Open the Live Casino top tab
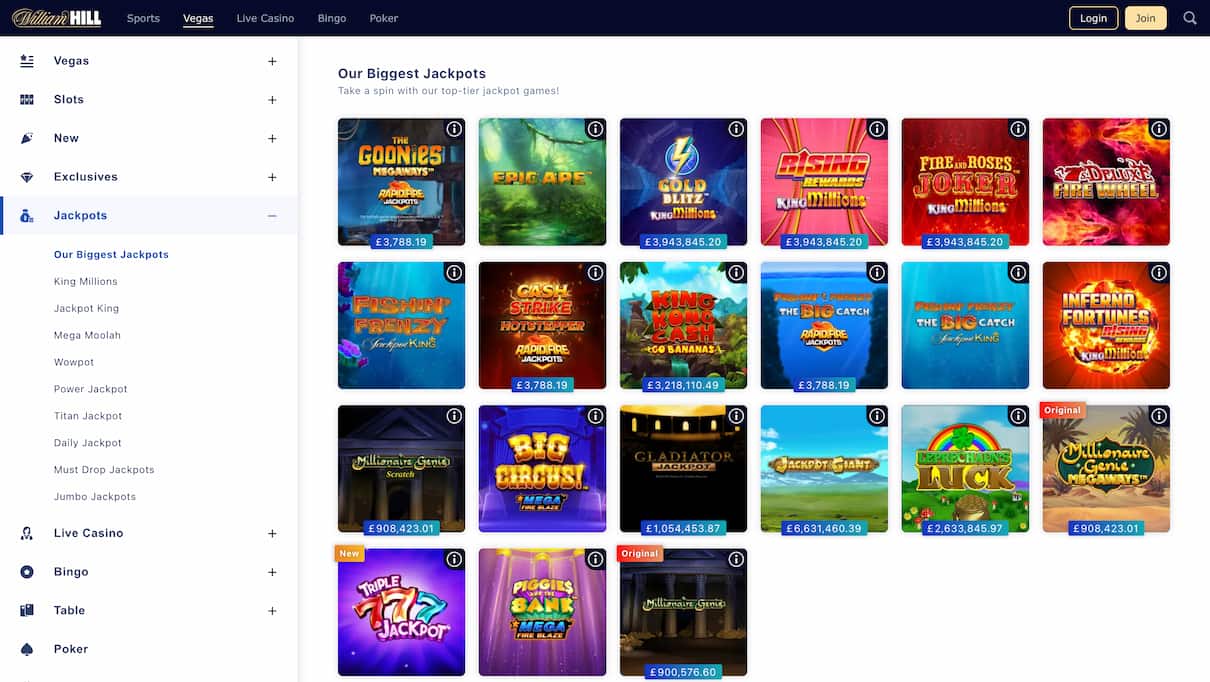Viewport: 1210px width, 682px height. [265, 18]
